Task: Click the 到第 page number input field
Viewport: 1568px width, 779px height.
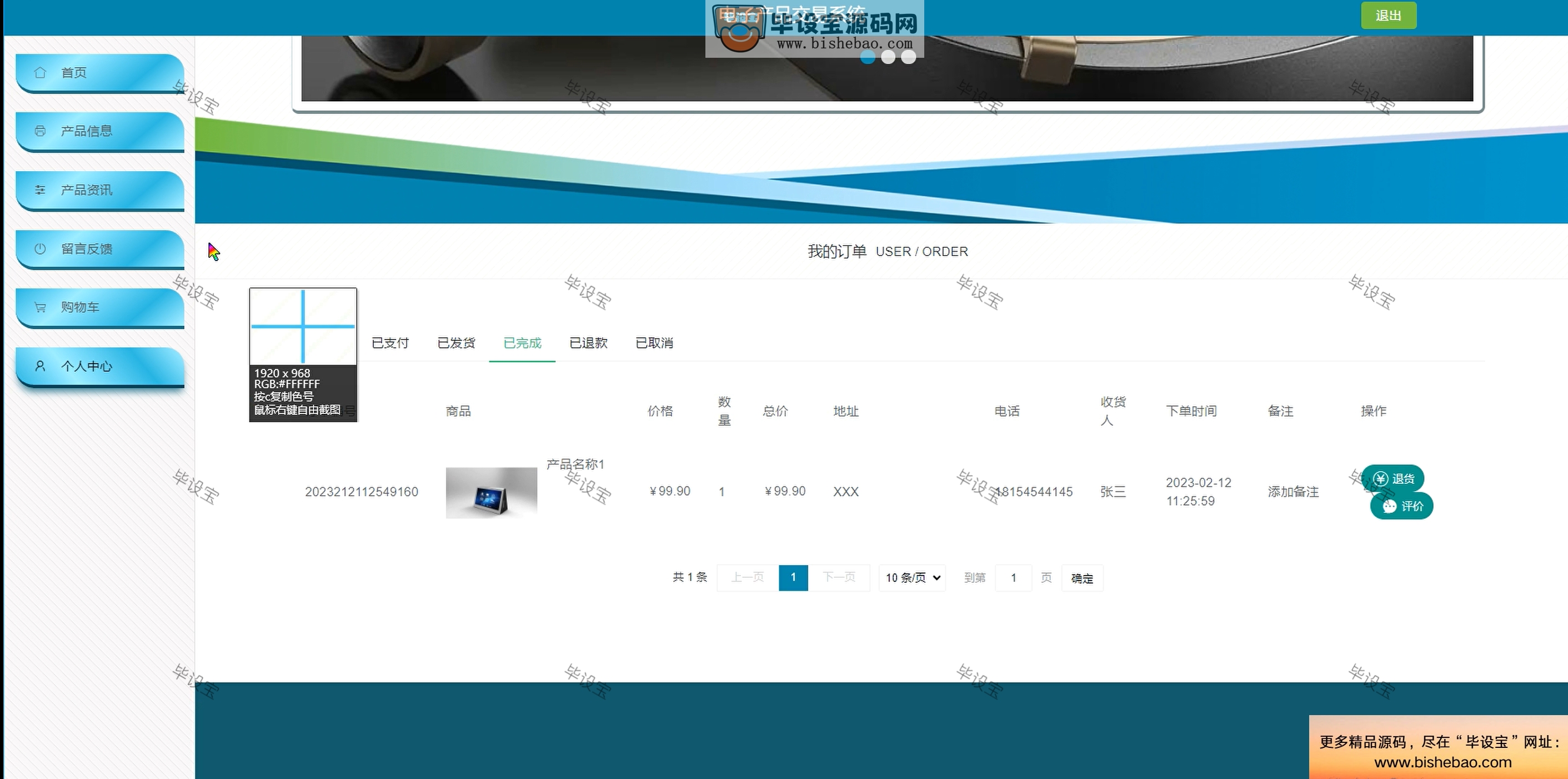Action: point(1014,577)
